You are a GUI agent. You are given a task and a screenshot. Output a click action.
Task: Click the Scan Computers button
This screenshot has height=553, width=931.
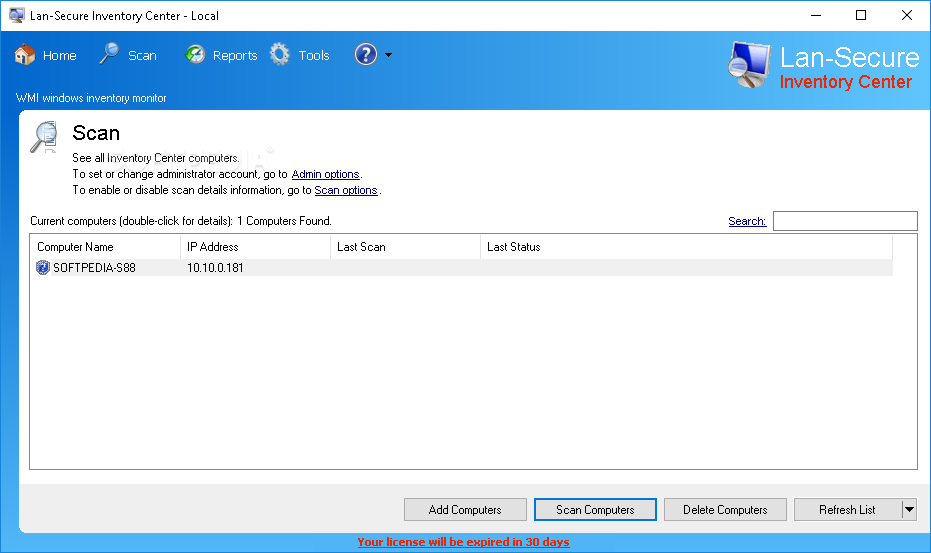click(x=595, y=510)
